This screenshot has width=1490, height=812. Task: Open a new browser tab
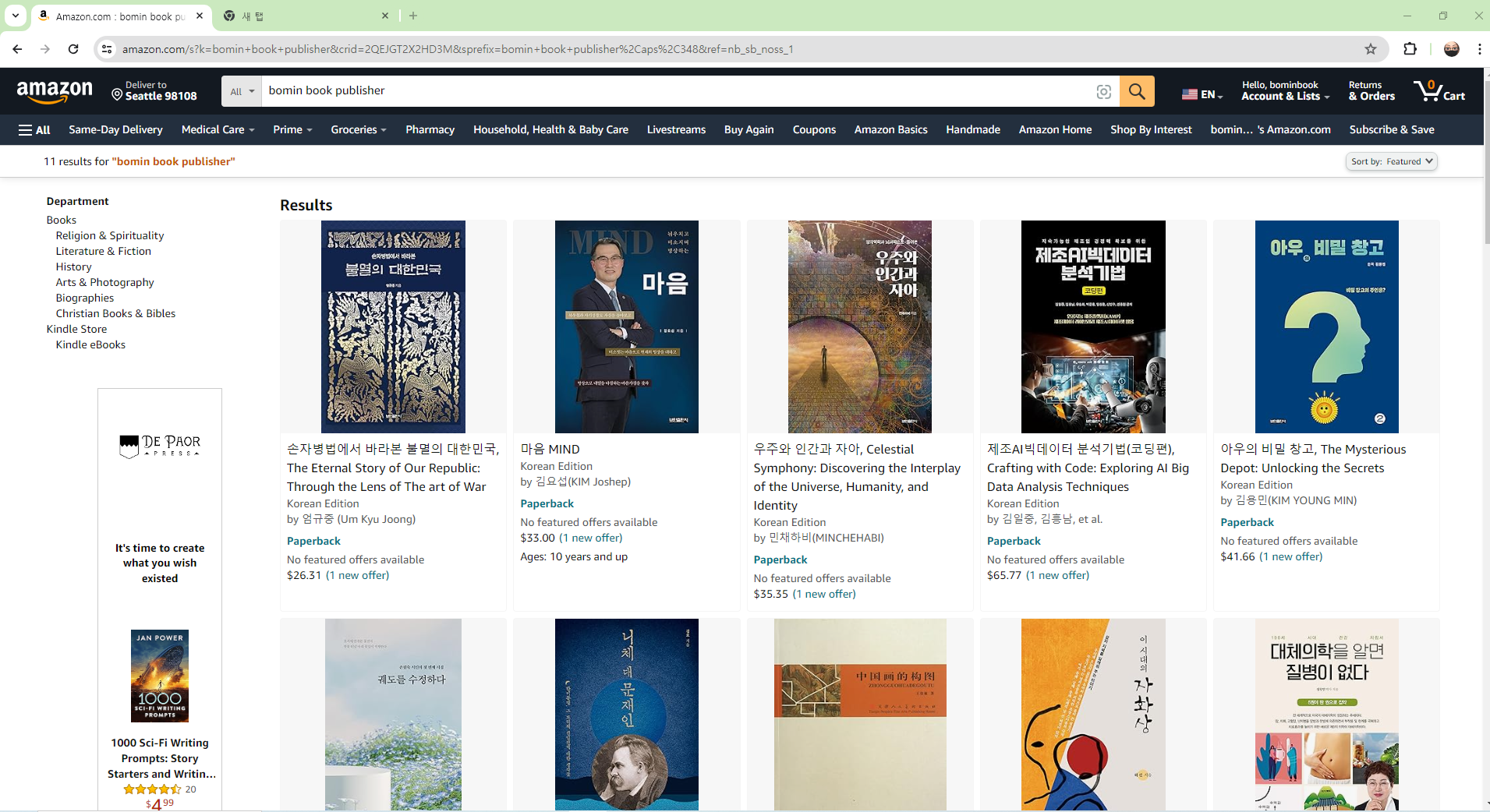(x=413, y=16)
